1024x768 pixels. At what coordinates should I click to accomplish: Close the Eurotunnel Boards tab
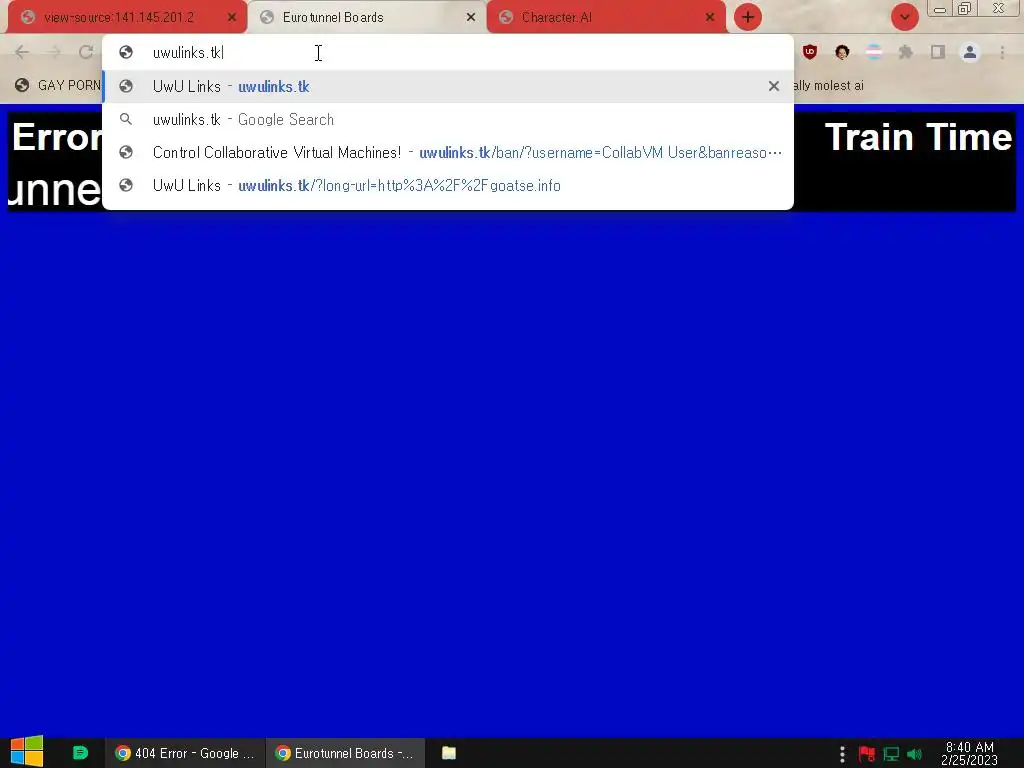pyautogui.click(x=471, y=18)
